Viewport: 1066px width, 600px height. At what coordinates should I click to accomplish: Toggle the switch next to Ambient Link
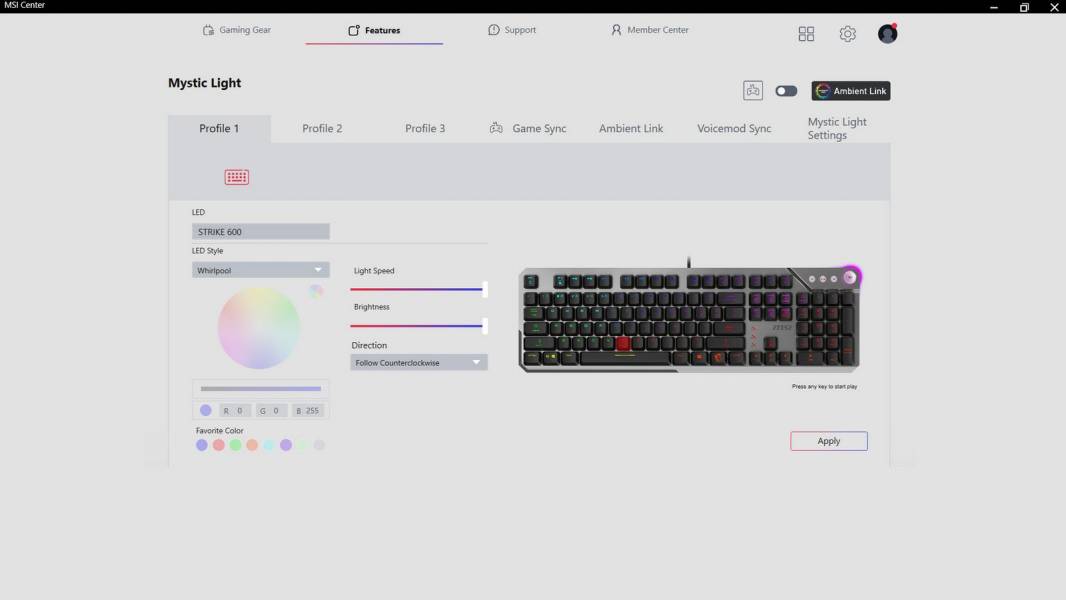(786, 91)
